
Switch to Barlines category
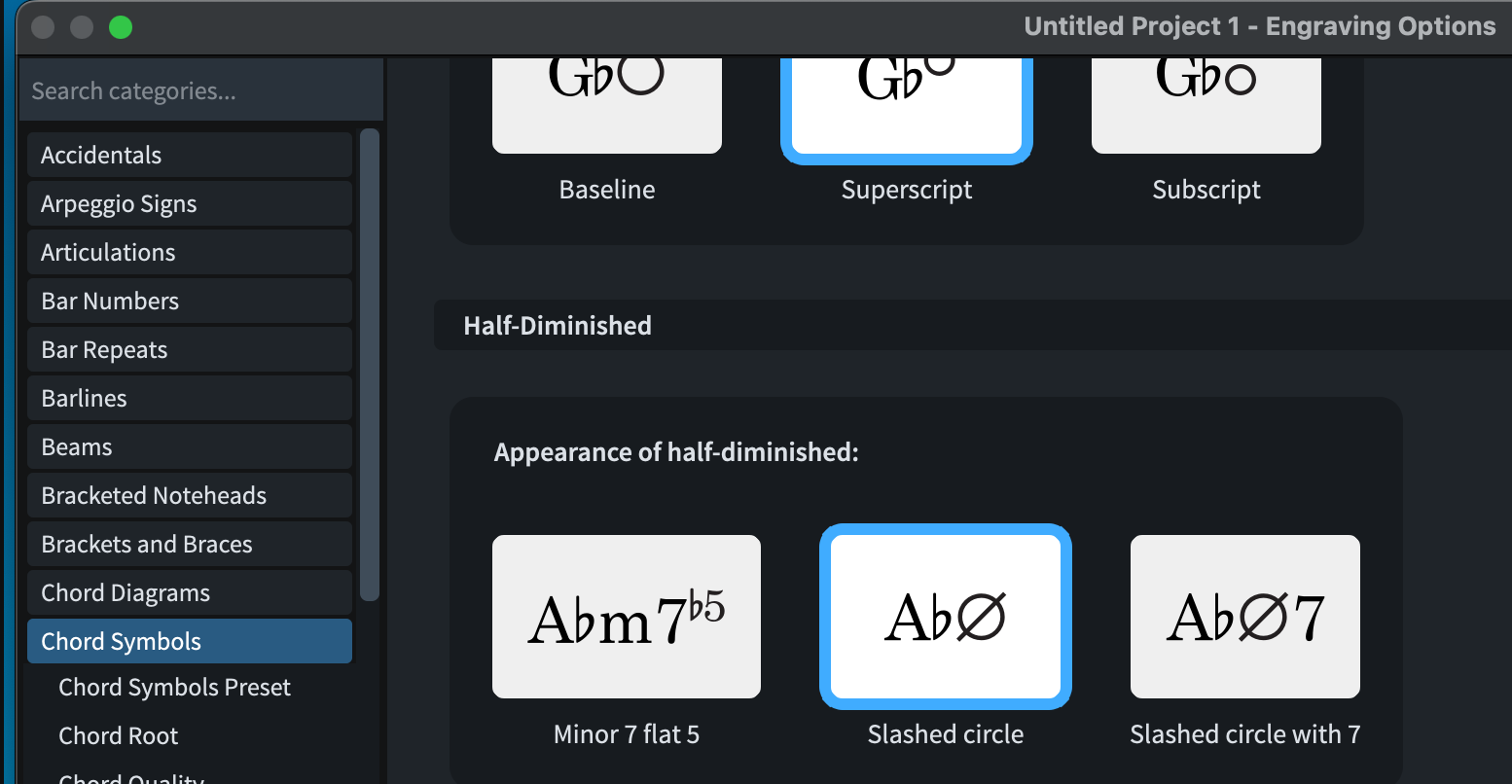(189, 399)
